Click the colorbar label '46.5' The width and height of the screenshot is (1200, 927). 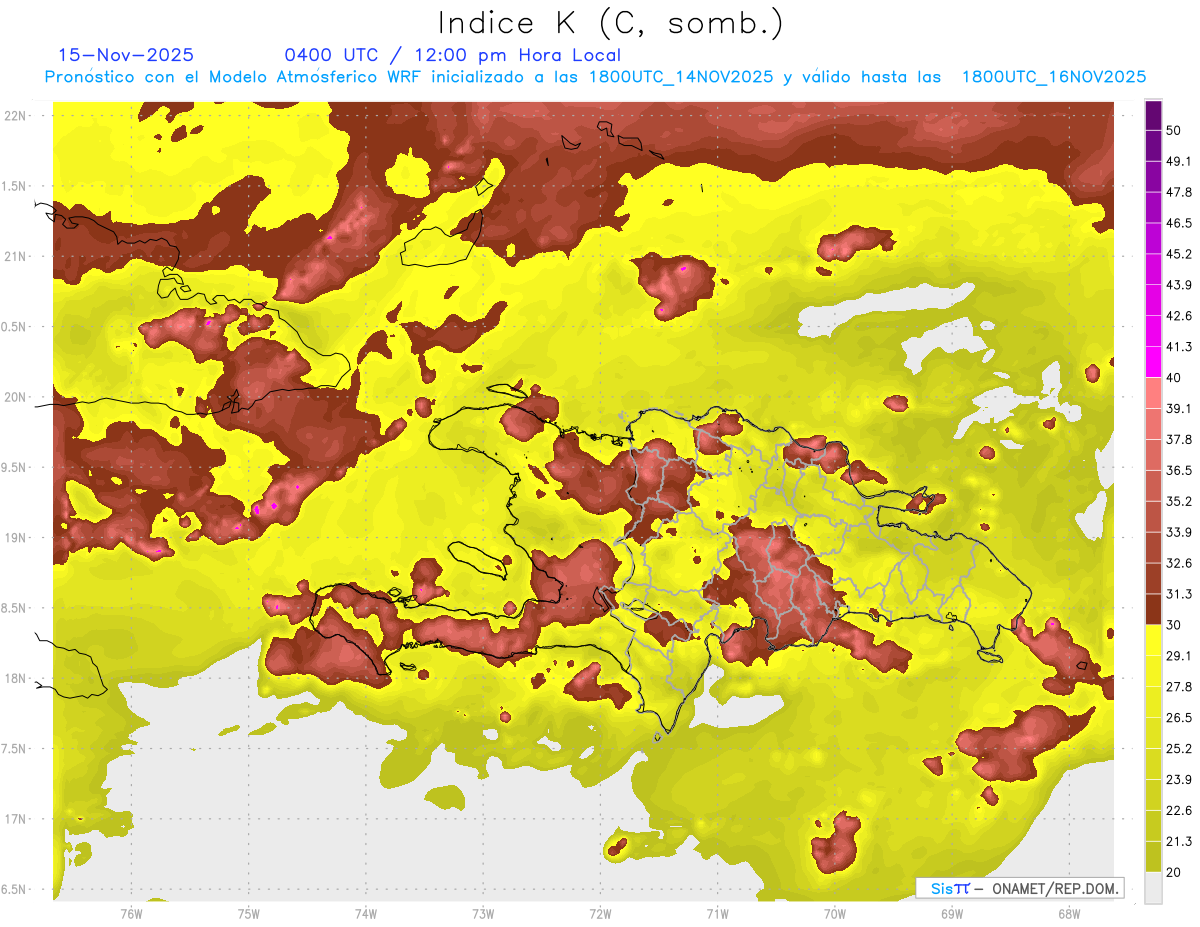[1179, 223]
